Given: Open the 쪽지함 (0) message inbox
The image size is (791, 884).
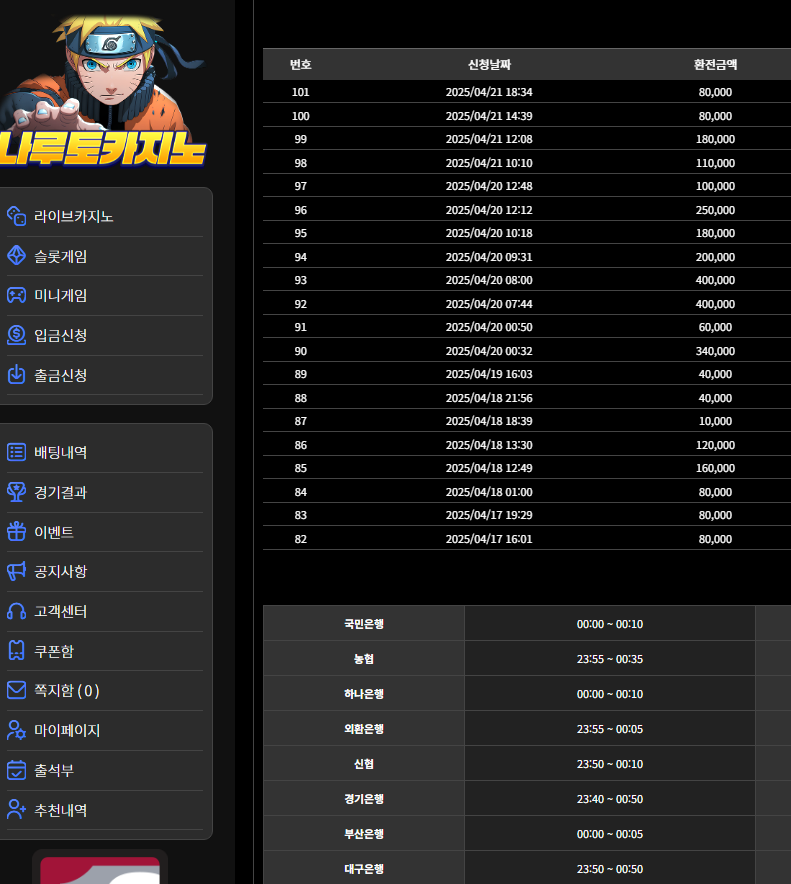Looking at the screenshot, I should (x=66, y=691).
